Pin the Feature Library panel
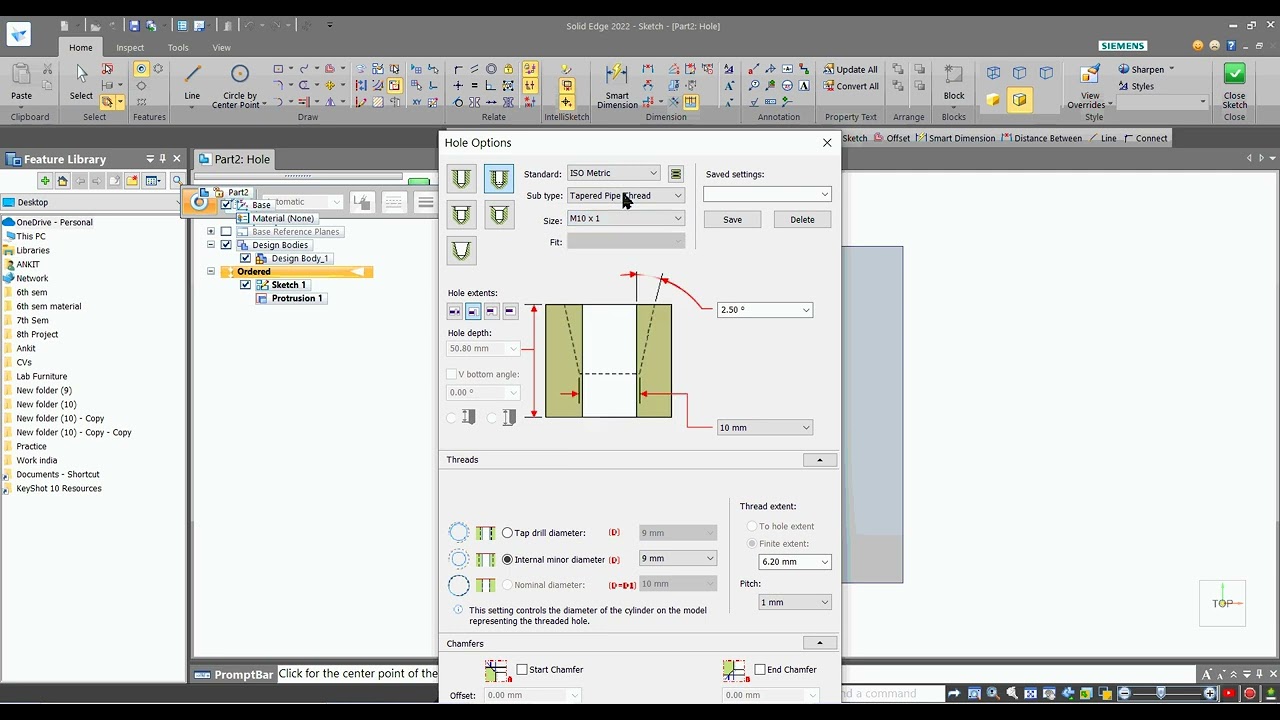The image size is (1280, 720). tap(163, 158)
